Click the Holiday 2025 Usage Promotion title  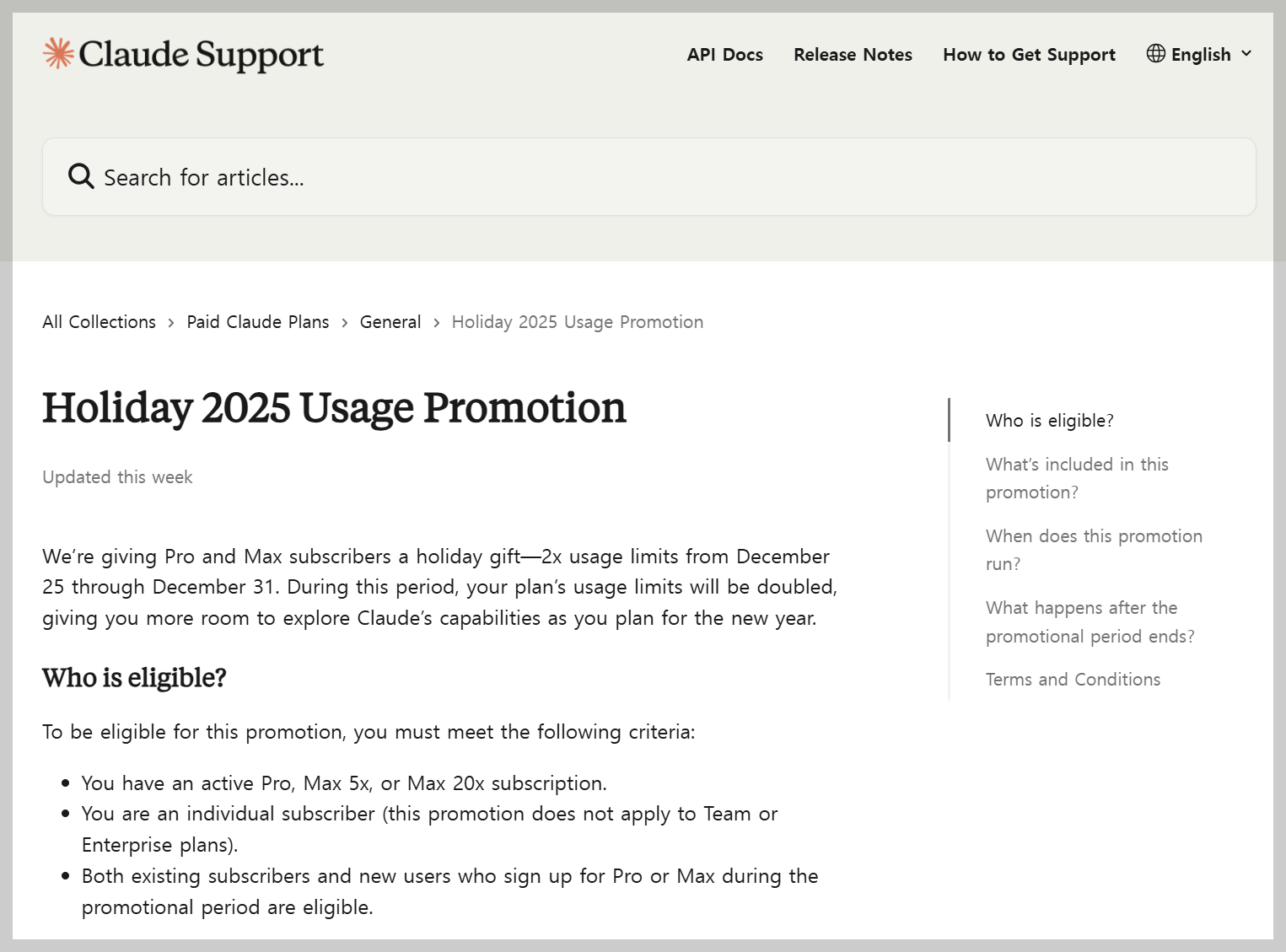point(334,408)
